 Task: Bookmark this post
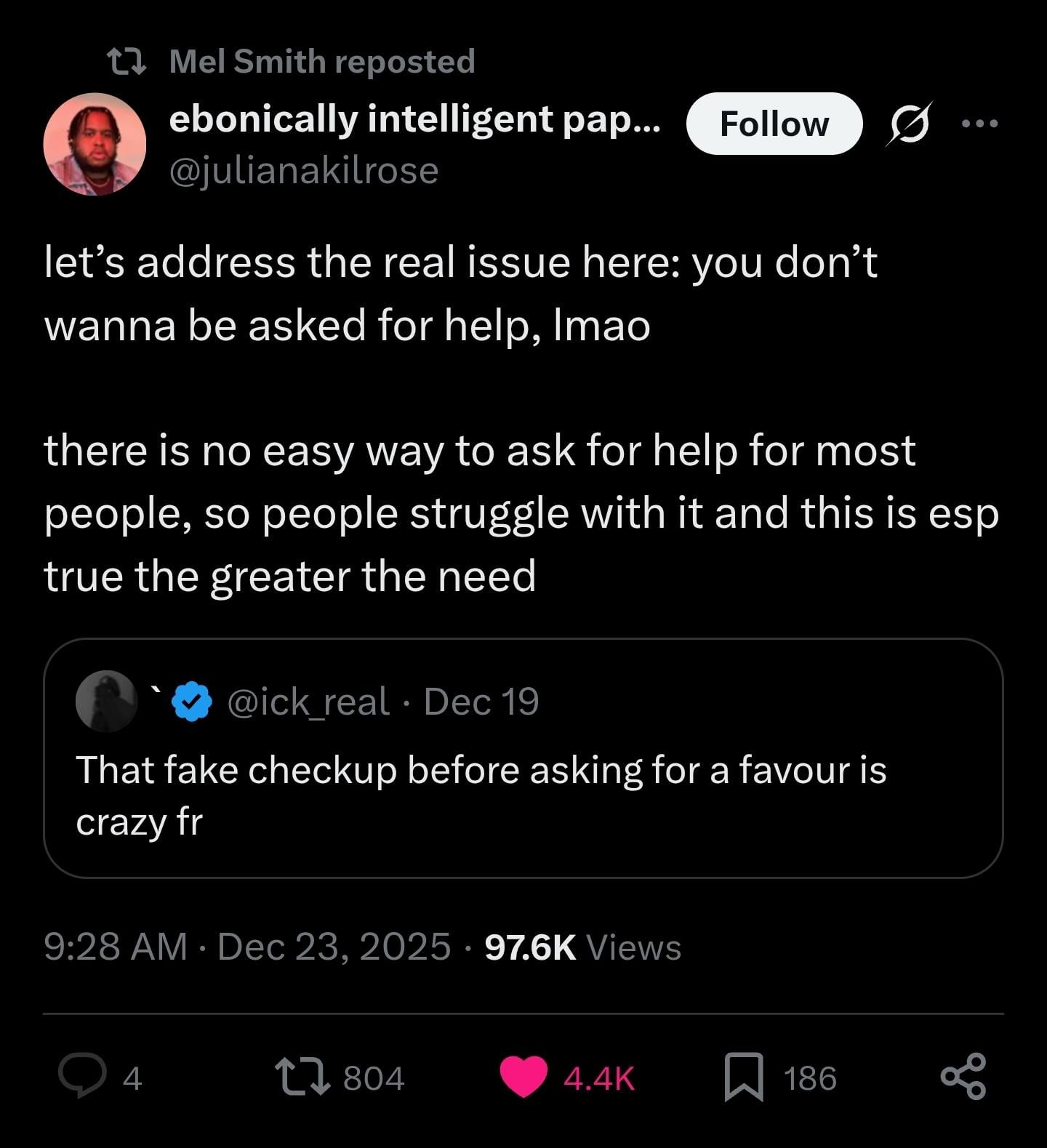click(744, 1077)
